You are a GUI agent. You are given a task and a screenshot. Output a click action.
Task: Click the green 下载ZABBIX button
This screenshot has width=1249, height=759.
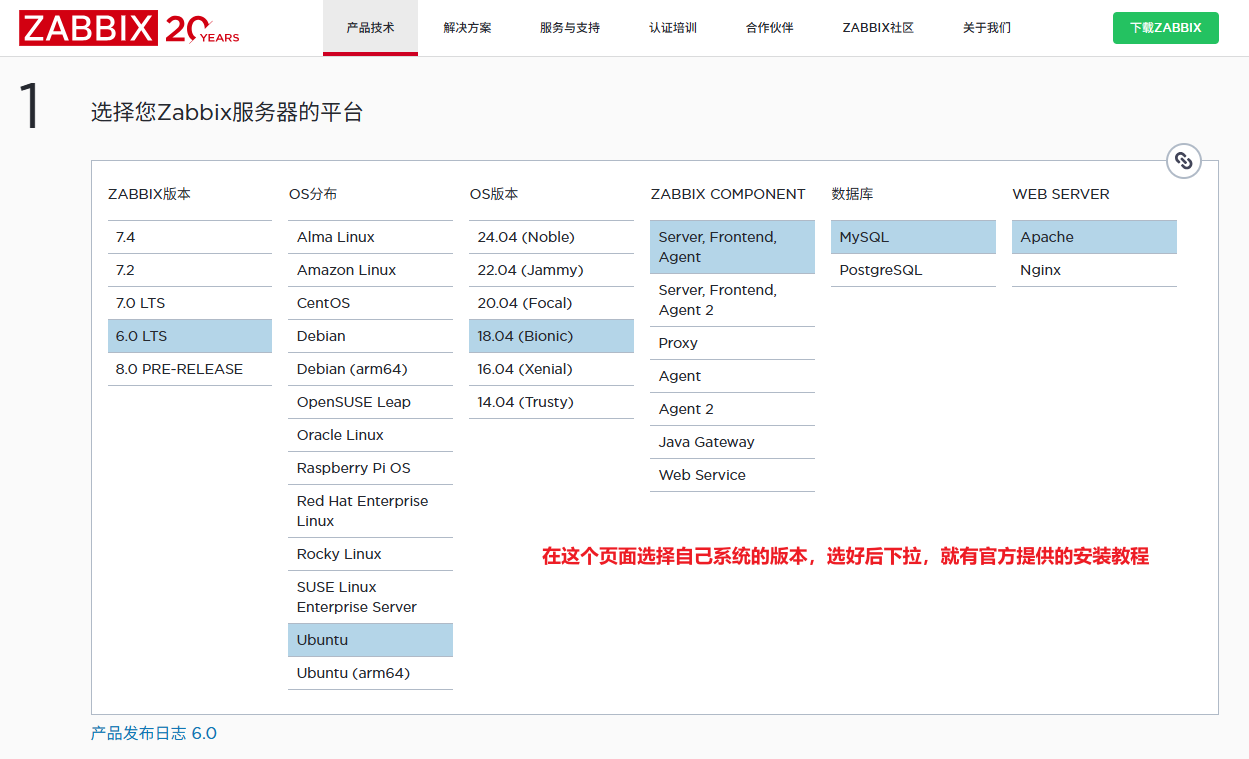click(x=1166, y=28)
